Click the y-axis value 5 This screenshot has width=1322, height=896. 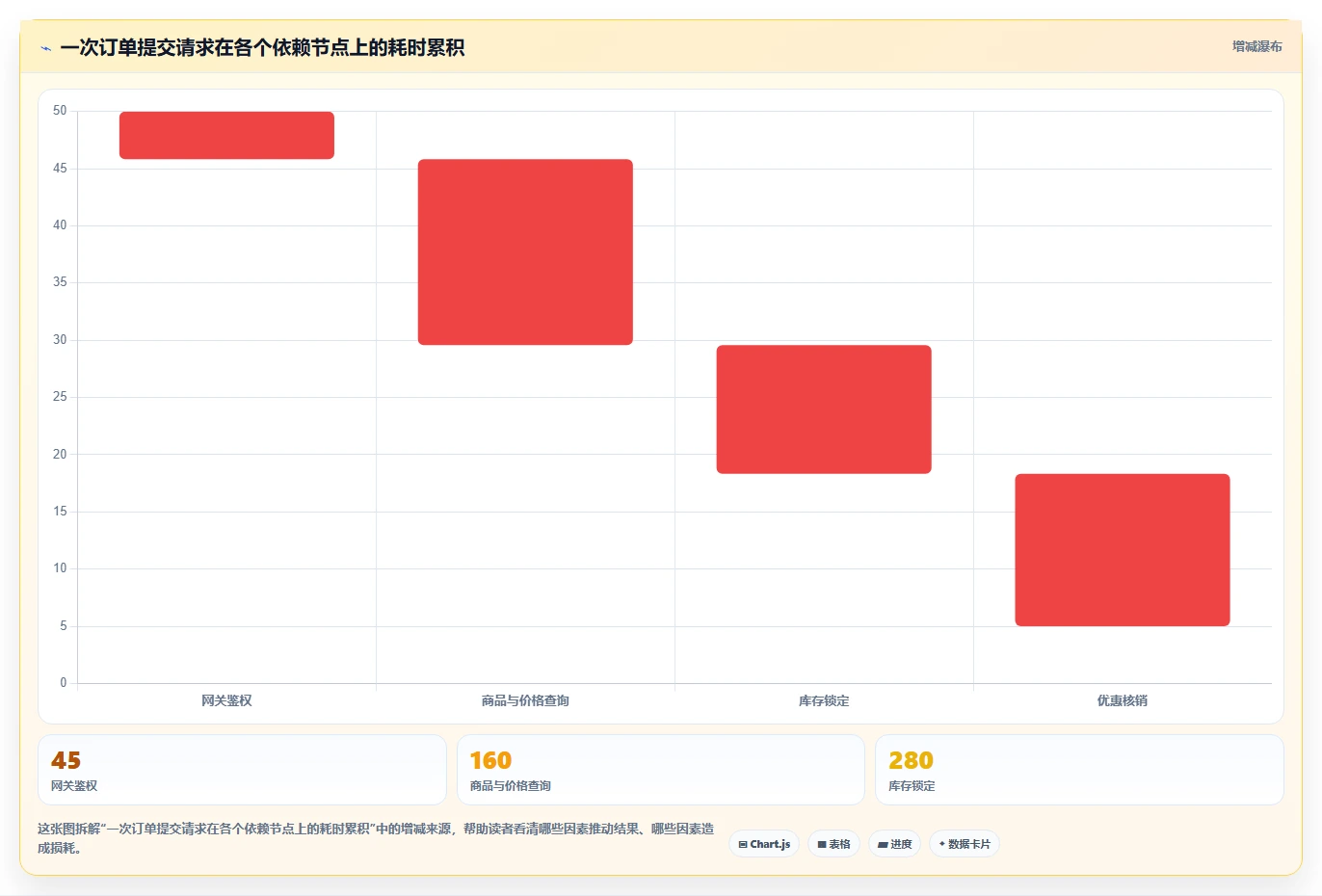point(64,626)
